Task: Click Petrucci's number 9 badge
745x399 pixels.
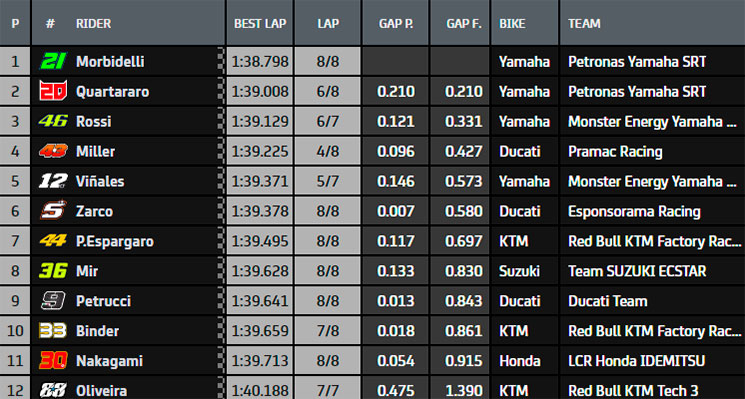Action: 53,301
